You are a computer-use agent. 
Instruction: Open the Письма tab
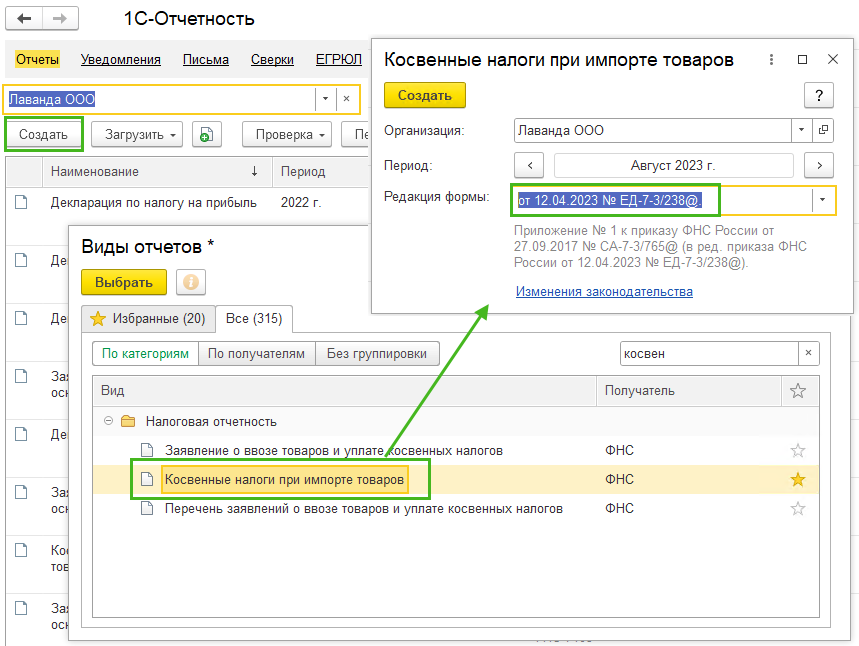tap(206, 59)
